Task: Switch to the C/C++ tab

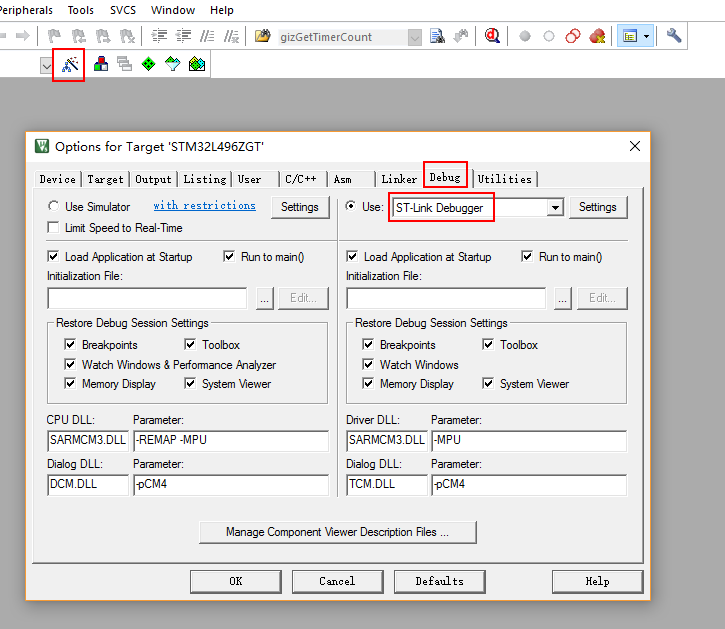Action: 300,179
